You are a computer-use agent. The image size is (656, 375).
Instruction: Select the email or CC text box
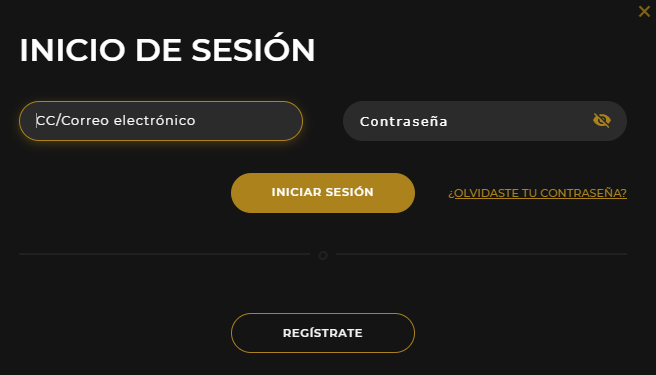point(161,121)
